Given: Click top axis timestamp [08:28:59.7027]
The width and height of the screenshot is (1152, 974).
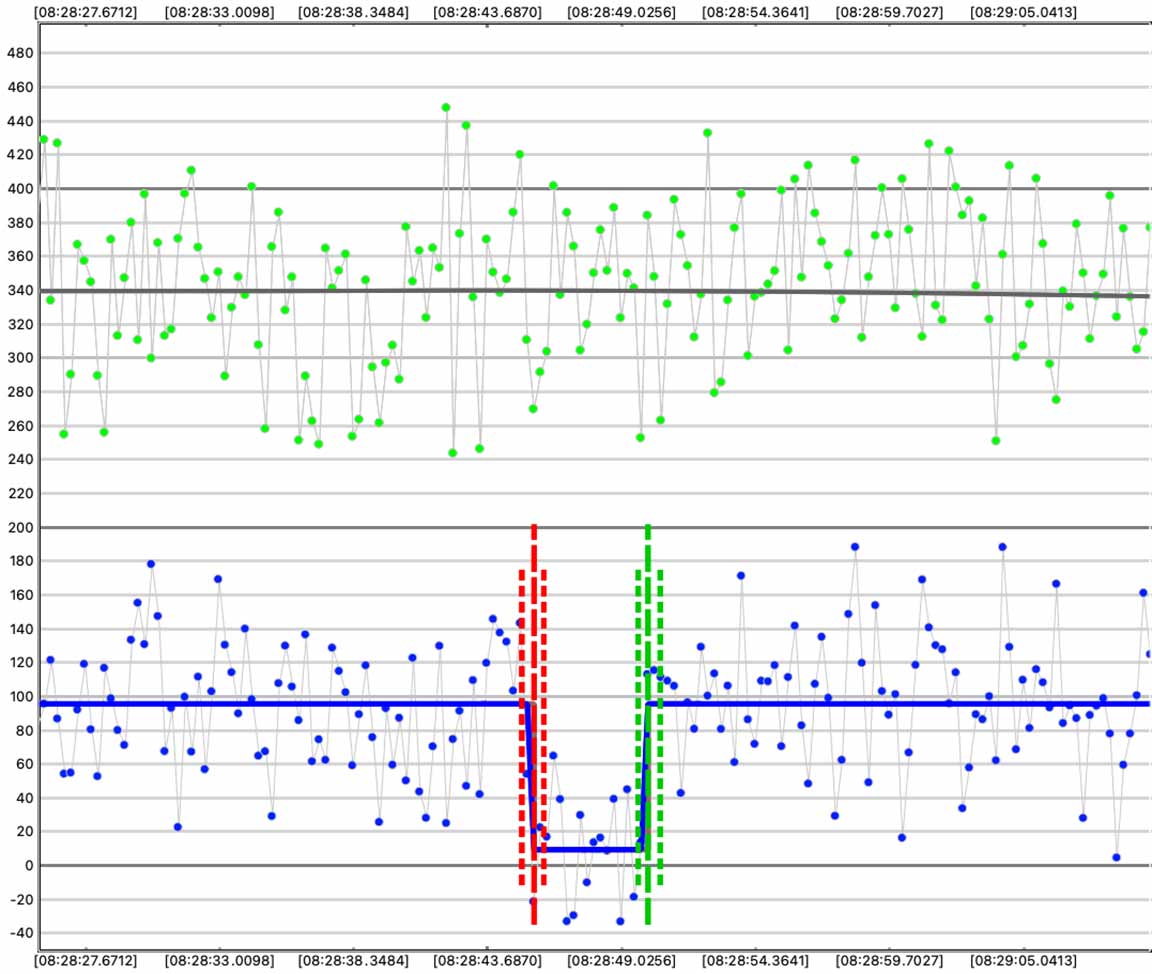Looking at the screenshot, I should [x=889, y=12].
